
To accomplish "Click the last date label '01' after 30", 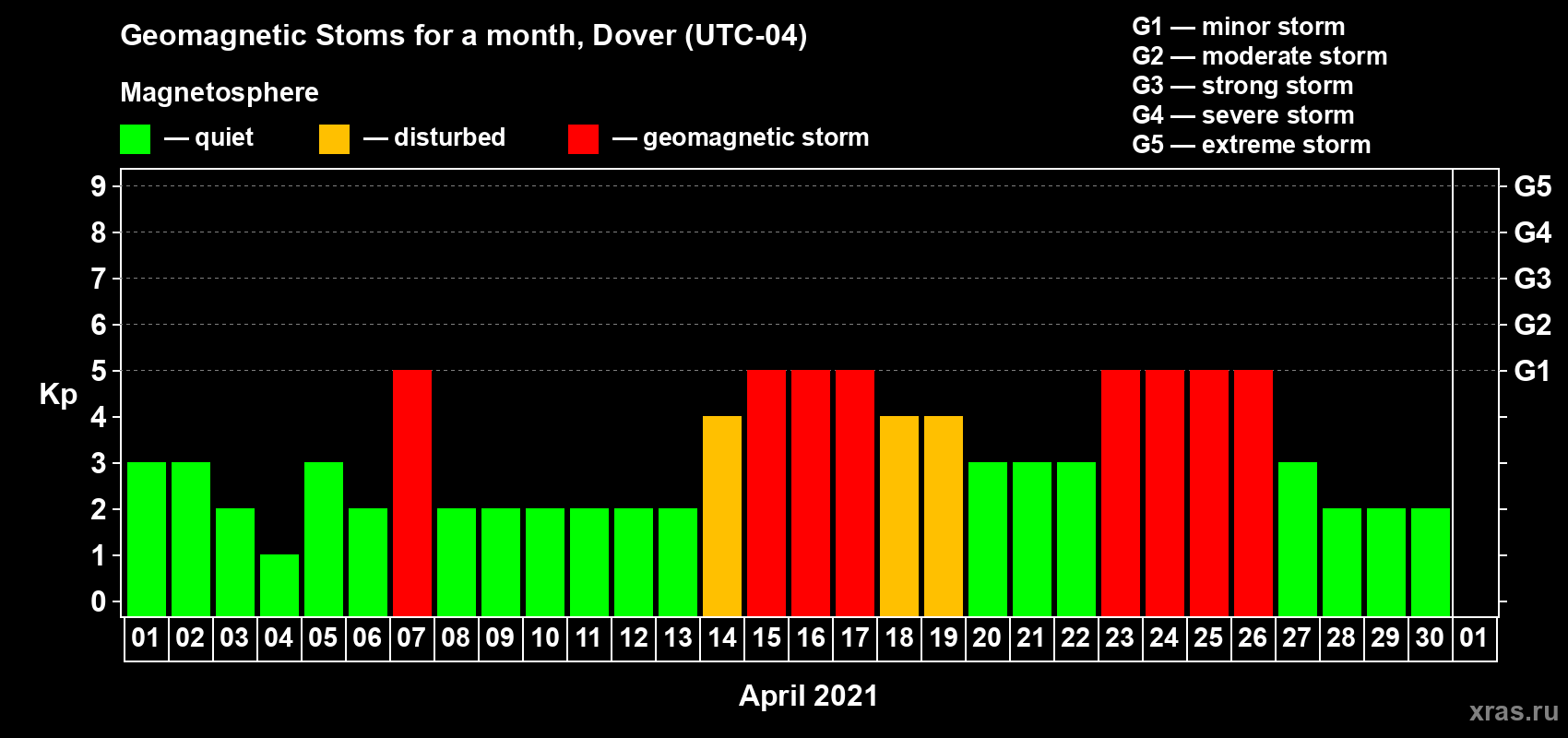I will (1474, 638).
